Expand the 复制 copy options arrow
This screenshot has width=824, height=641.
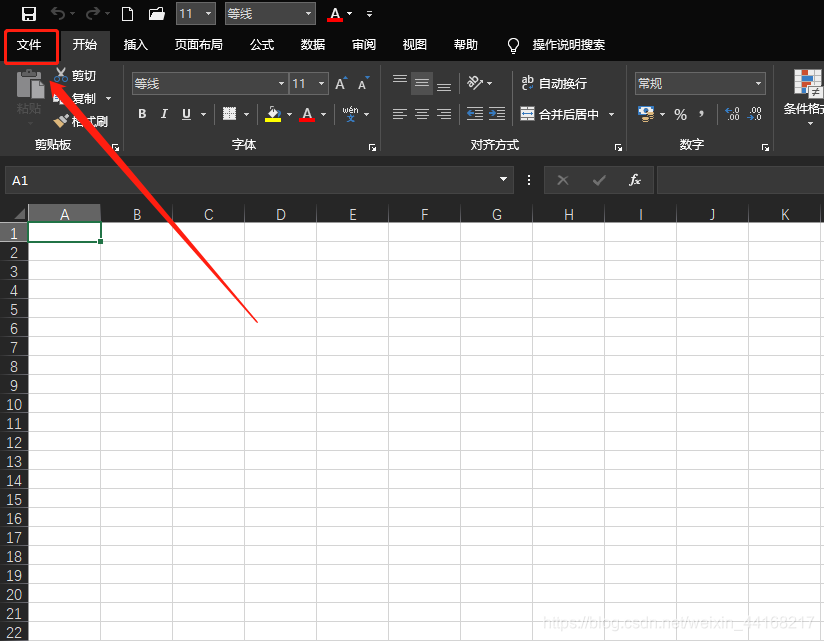pyautogui.click(x=108, y=98)
